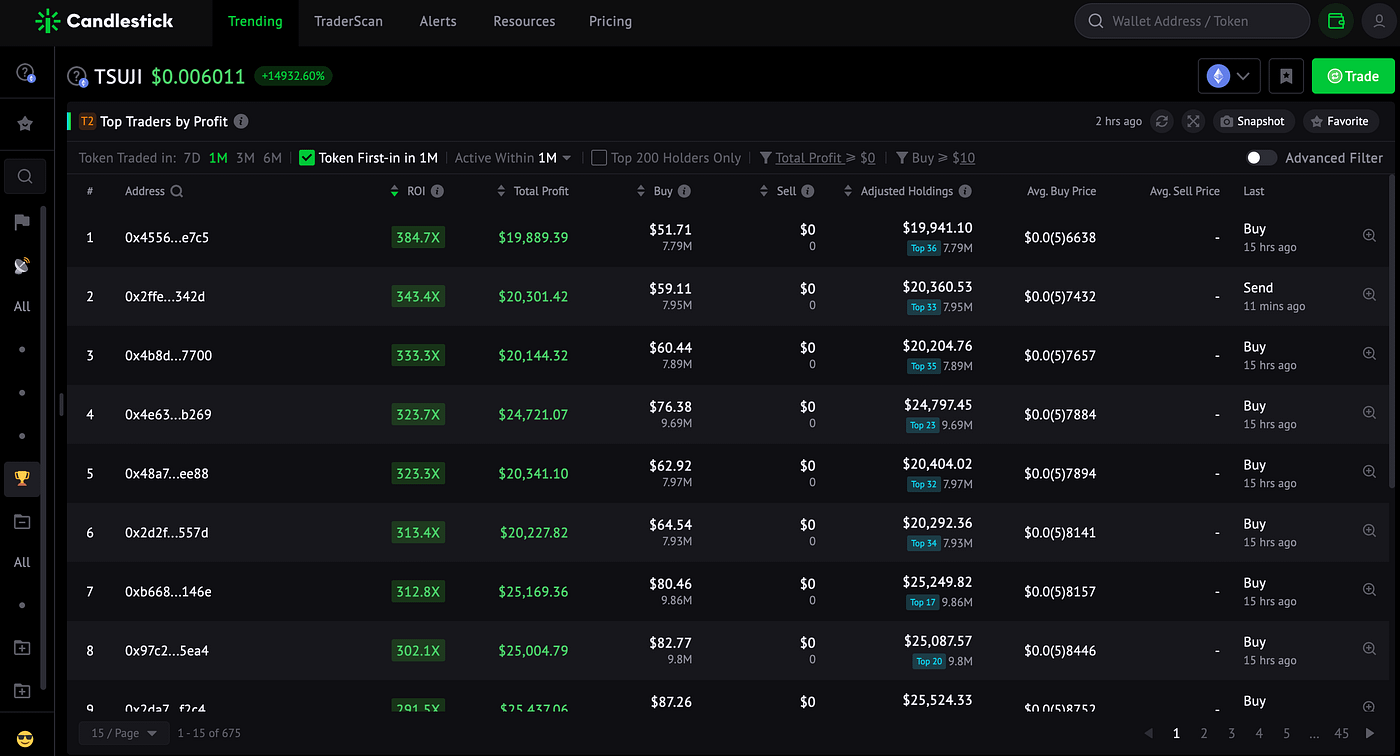Click the star icon in left sidebar

(25, 124)
